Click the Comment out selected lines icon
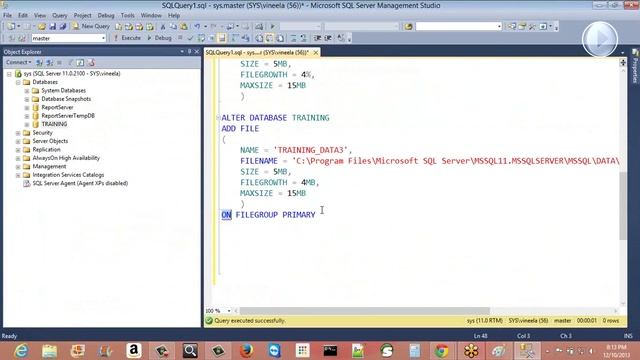640x360 pixels. 293,38
